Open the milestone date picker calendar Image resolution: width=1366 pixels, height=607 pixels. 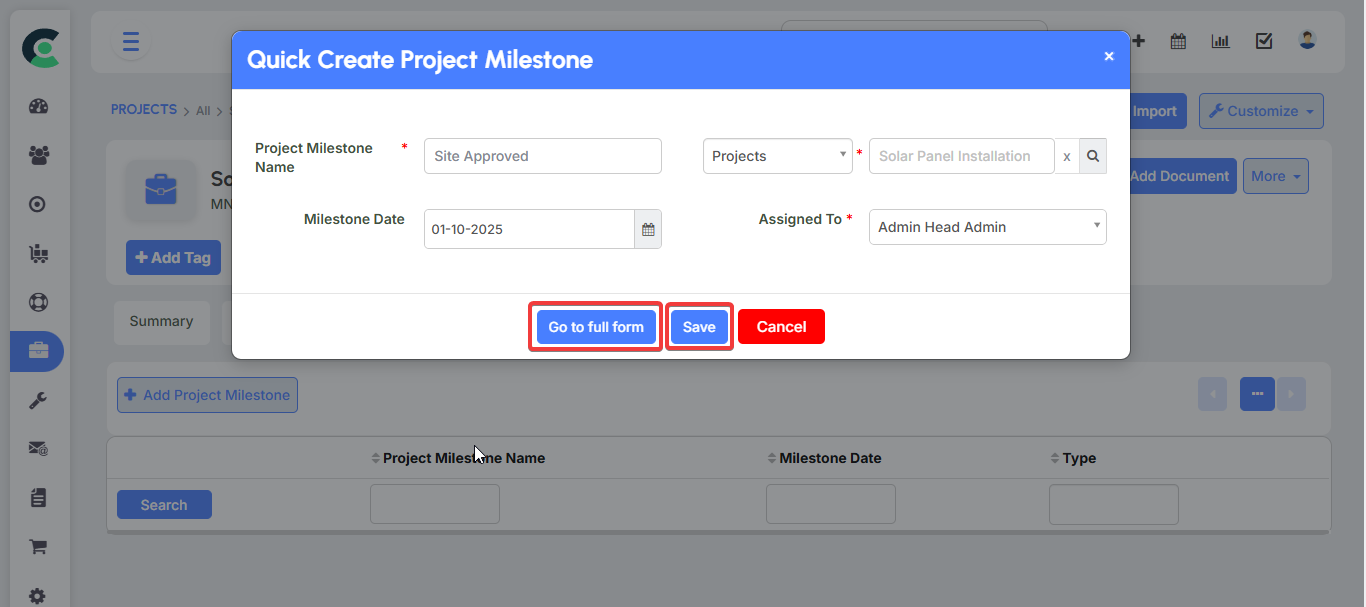648,229
